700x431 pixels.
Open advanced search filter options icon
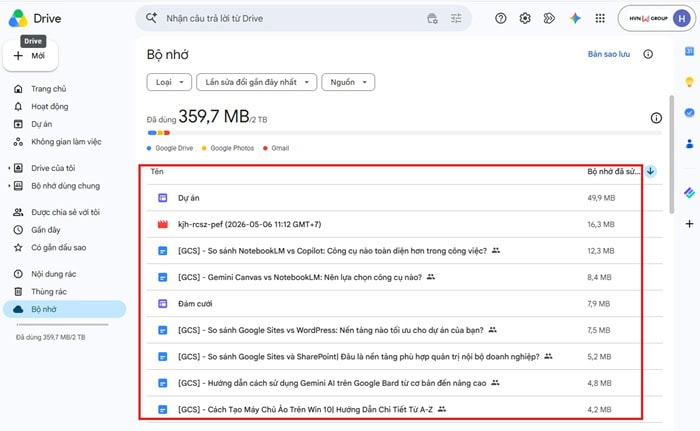pyautogui.click(x=456, y=18)
